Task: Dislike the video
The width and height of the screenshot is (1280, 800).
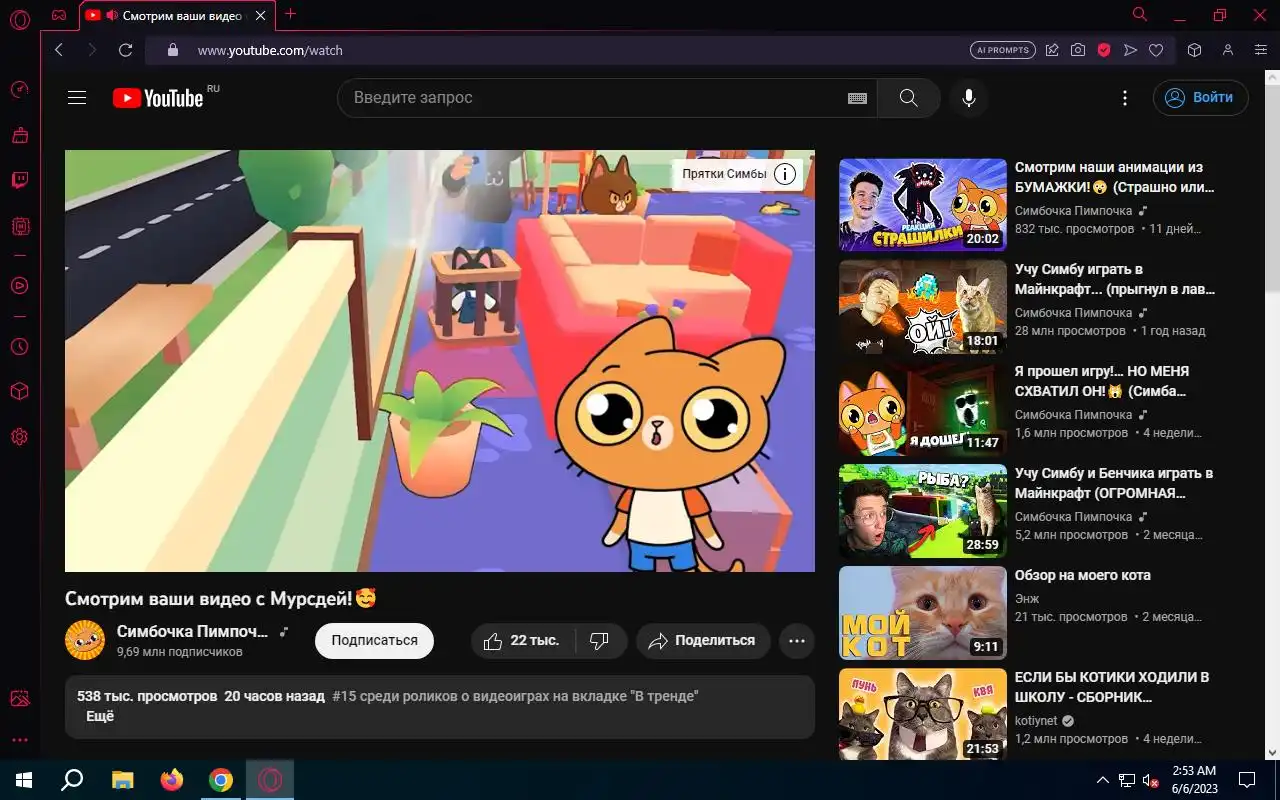Action: 600,641
